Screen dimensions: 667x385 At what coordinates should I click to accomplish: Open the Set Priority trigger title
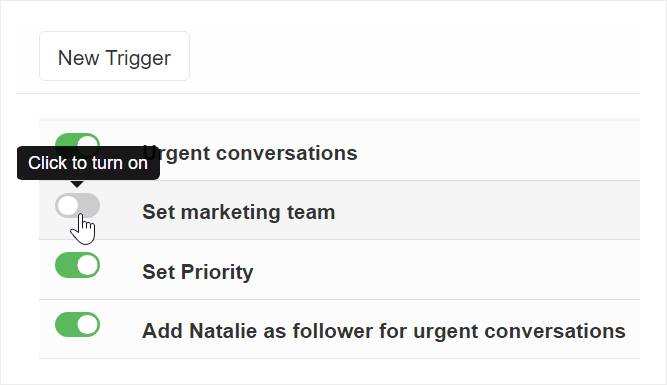coord(198,271)
